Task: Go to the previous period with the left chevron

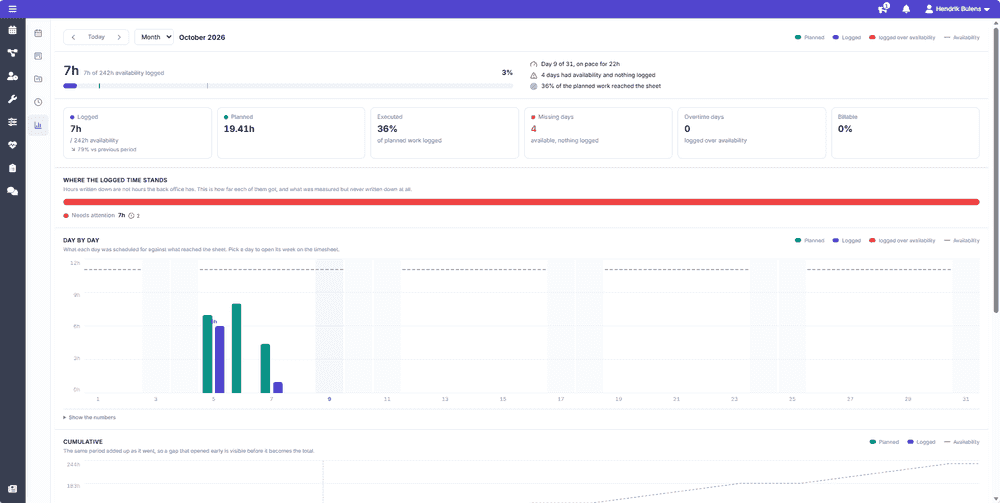Action: coord(73,37)
